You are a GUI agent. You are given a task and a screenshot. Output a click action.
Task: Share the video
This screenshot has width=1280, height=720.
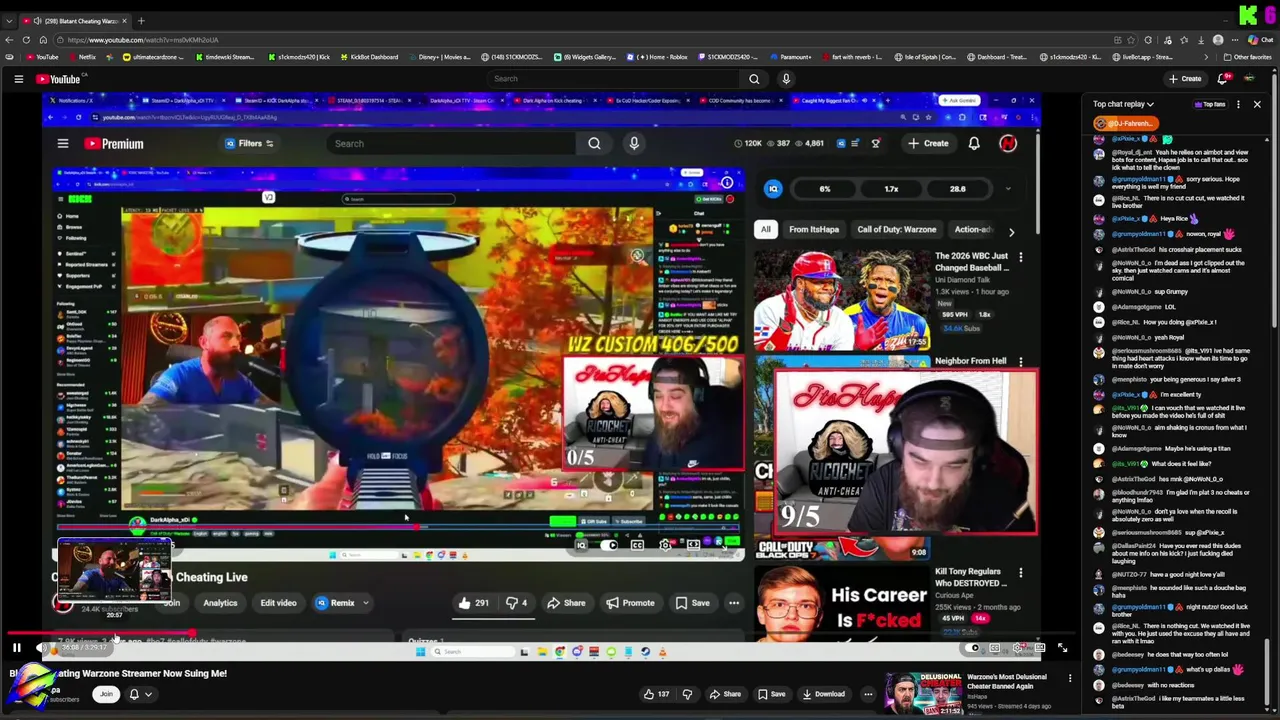725,694
